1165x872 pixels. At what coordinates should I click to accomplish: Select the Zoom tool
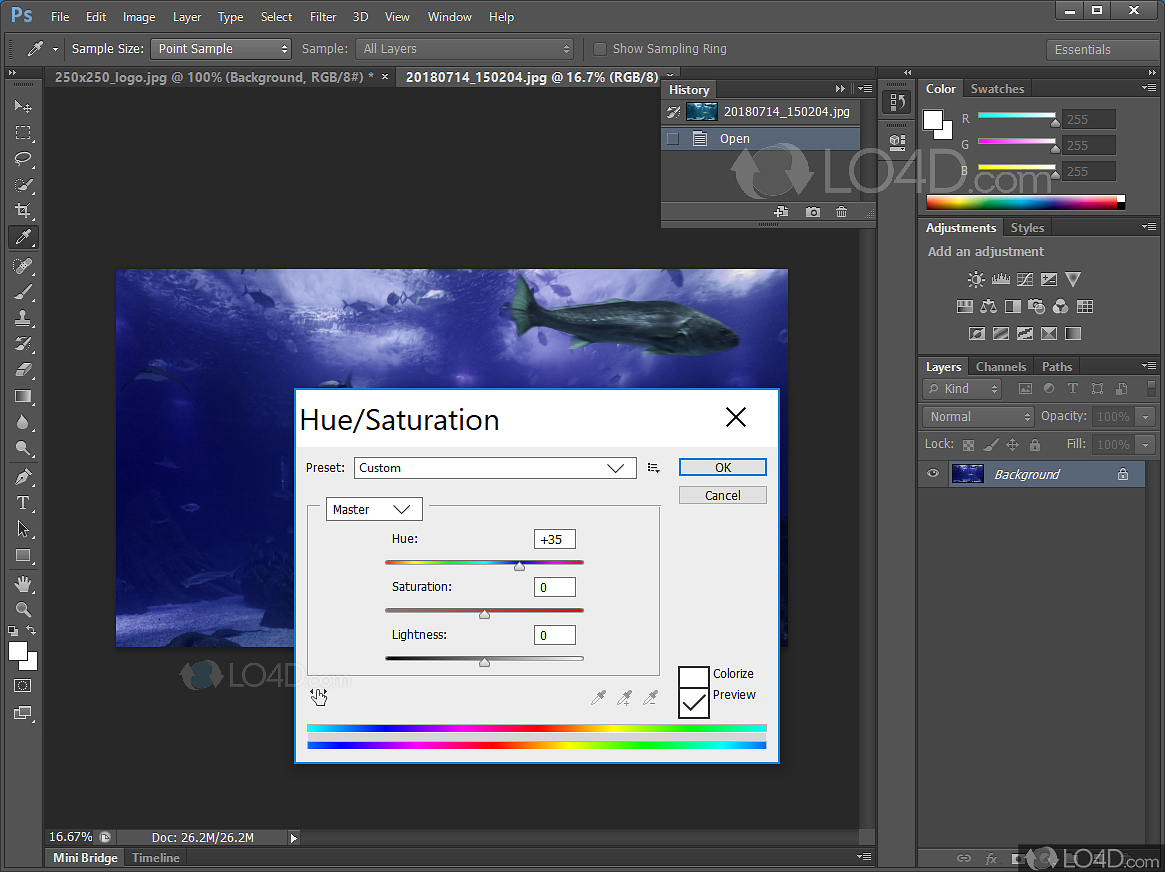coord(22,609)
